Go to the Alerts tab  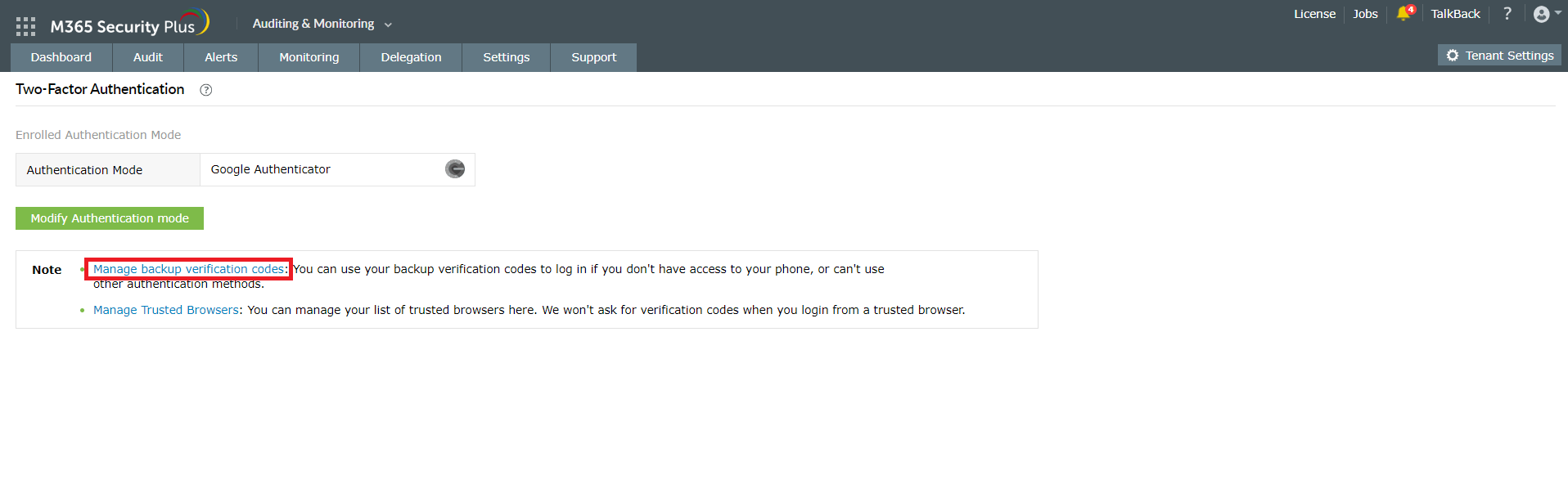(x=221, y=57)
